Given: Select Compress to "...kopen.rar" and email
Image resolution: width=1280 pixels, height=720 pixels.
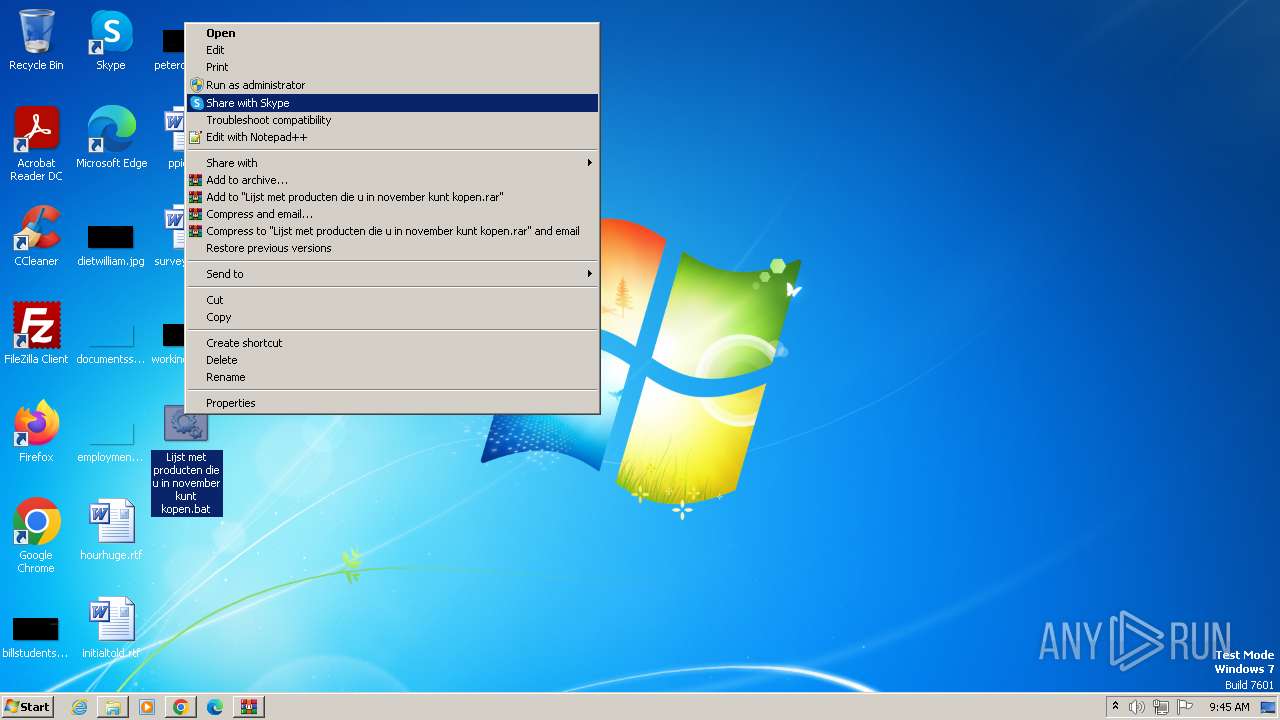Looking at the screenshot, I should pyautogui.click(x=392, y=231).
